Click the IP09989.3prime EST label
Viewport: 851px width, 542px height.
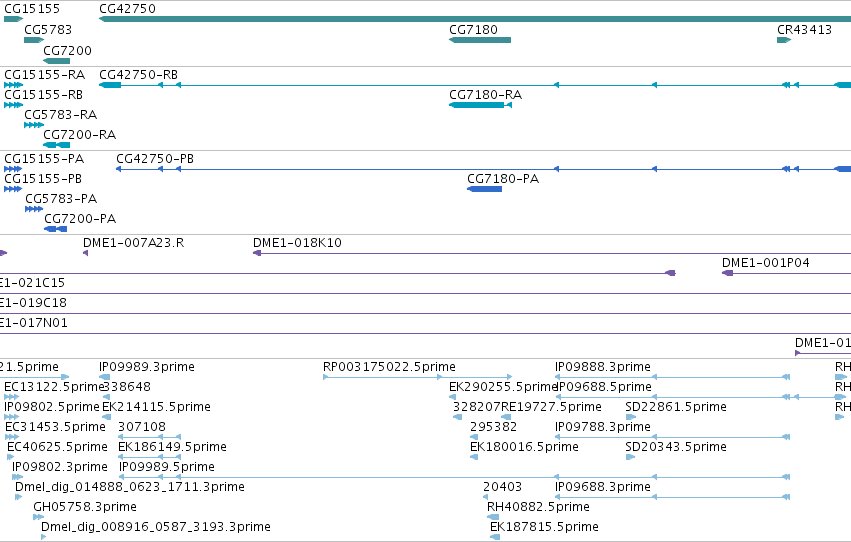click(147, 367)
